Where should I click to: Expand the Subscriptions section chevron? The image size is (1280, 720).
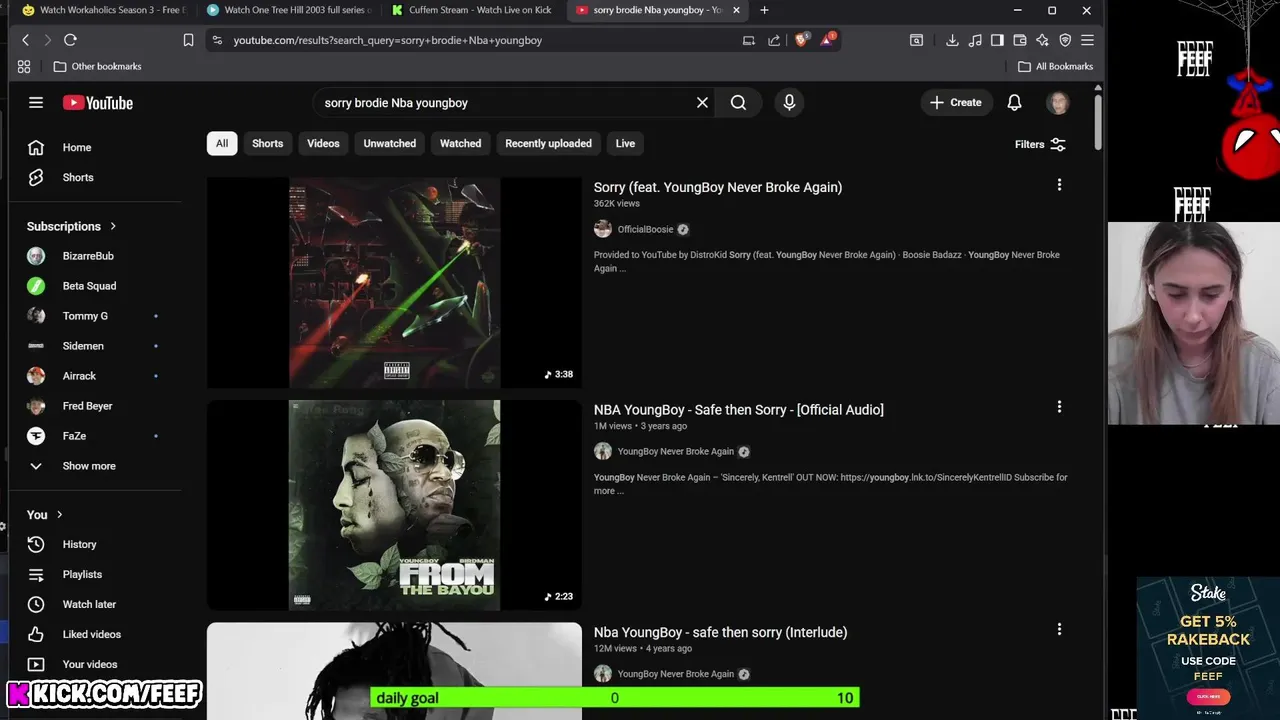113,226
